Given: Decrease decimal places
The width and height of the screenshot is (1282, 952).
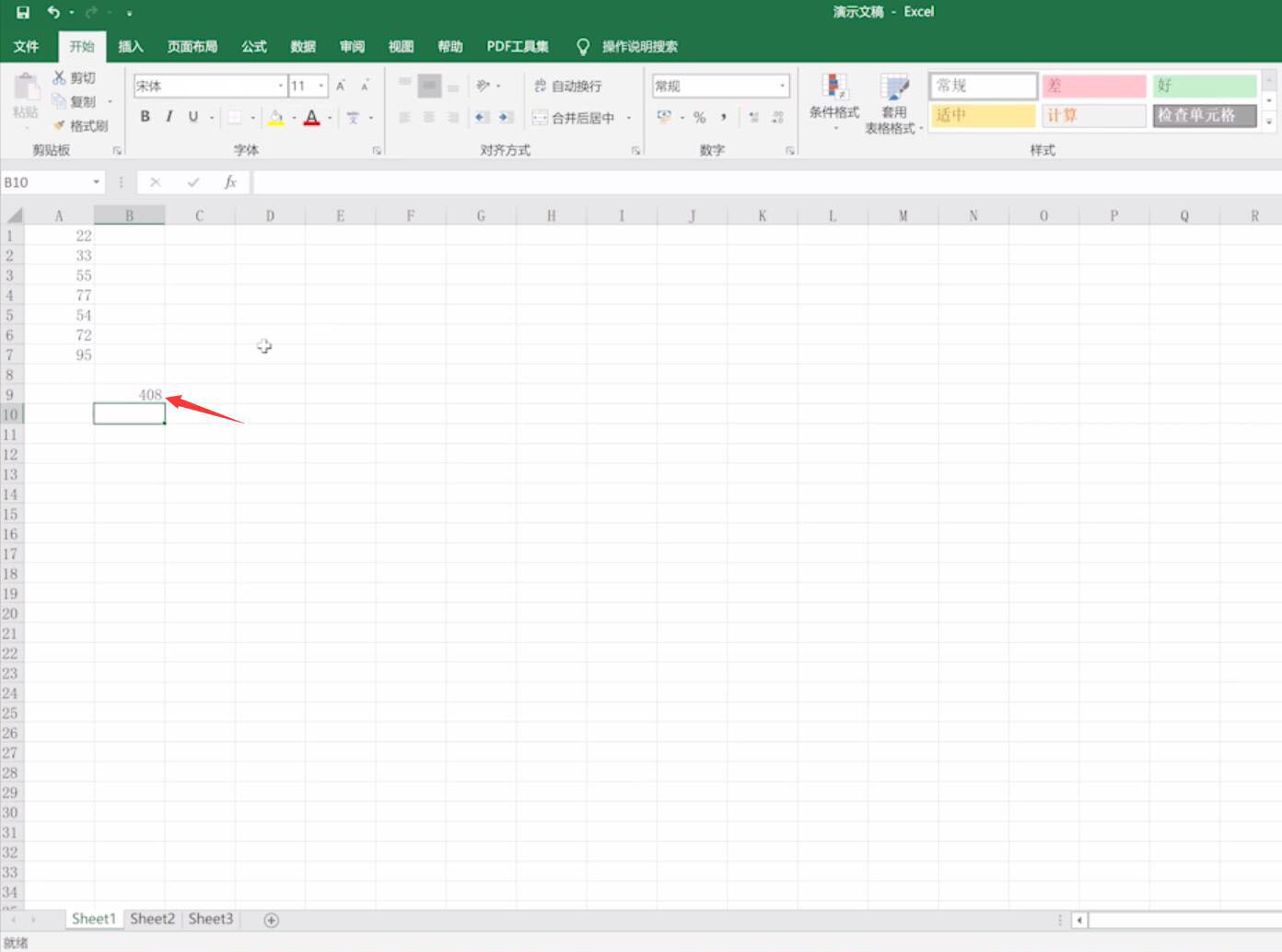Looking at the screenshot, I should [x=778, y=117].
